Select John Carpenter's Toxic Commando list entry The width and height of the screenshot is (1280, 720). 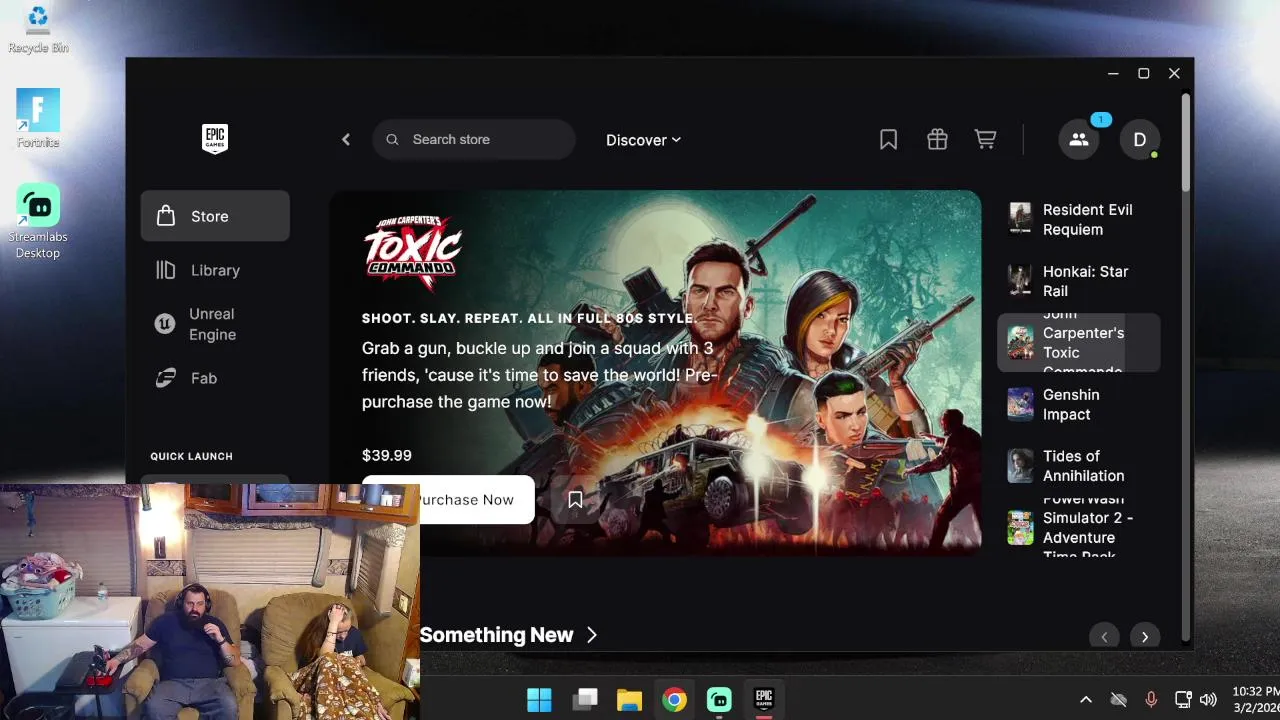1079,343
